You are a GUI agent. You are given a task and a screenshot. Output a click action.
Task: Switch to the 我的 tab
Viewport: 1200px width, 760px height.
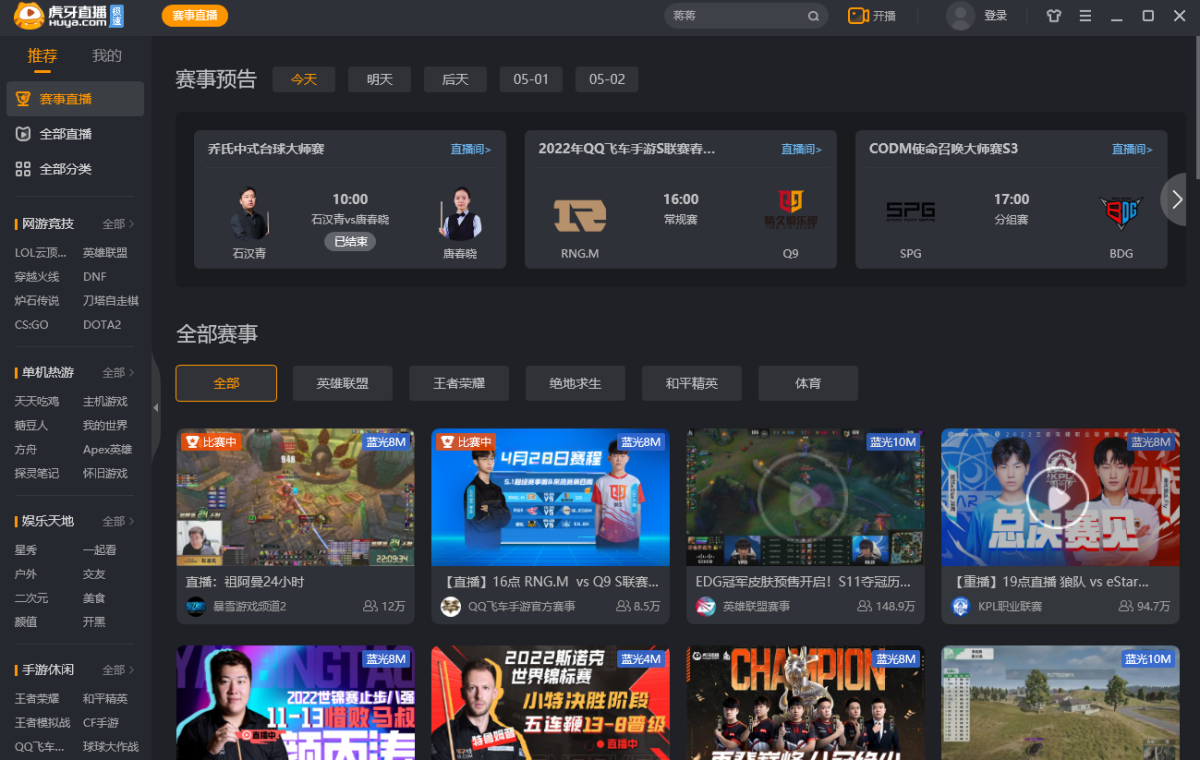(x=107, y=56)
